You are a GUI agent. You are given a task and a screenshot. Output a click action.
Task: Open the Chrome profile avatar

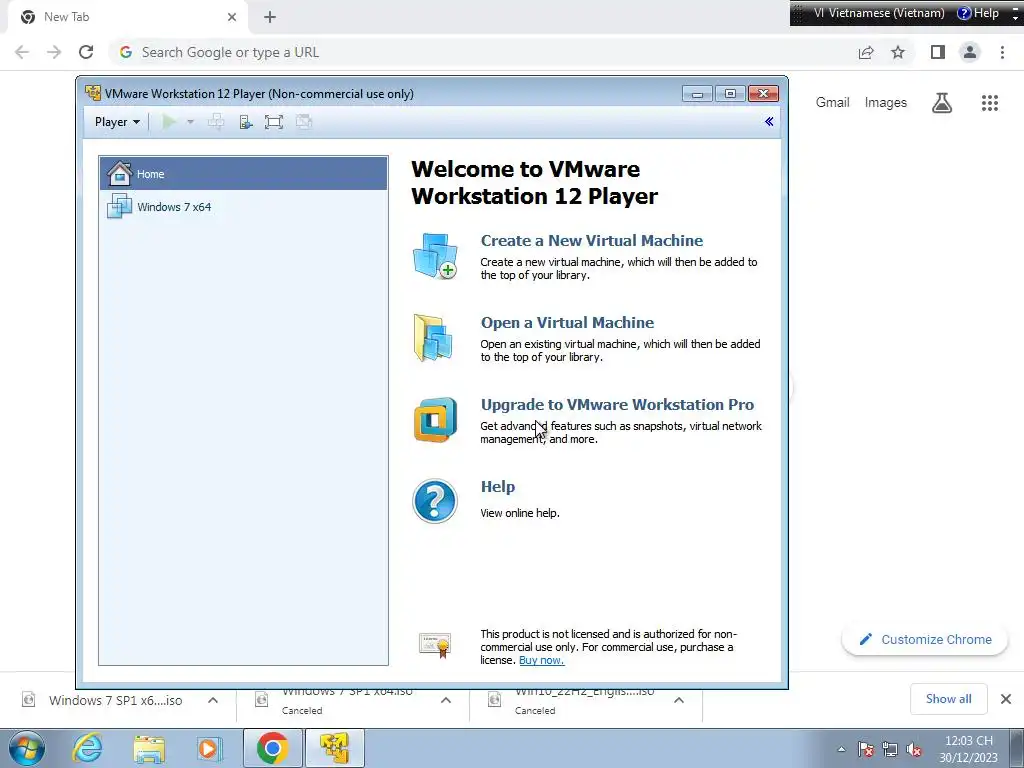pos(970,52)
